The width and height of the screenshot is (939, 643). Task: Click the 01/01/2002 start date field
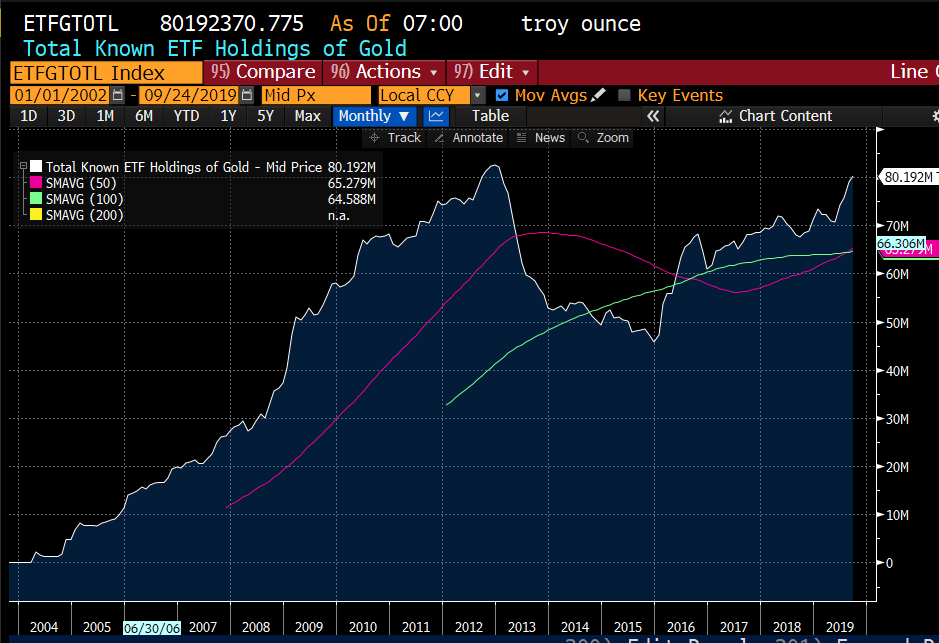(60, 95)
